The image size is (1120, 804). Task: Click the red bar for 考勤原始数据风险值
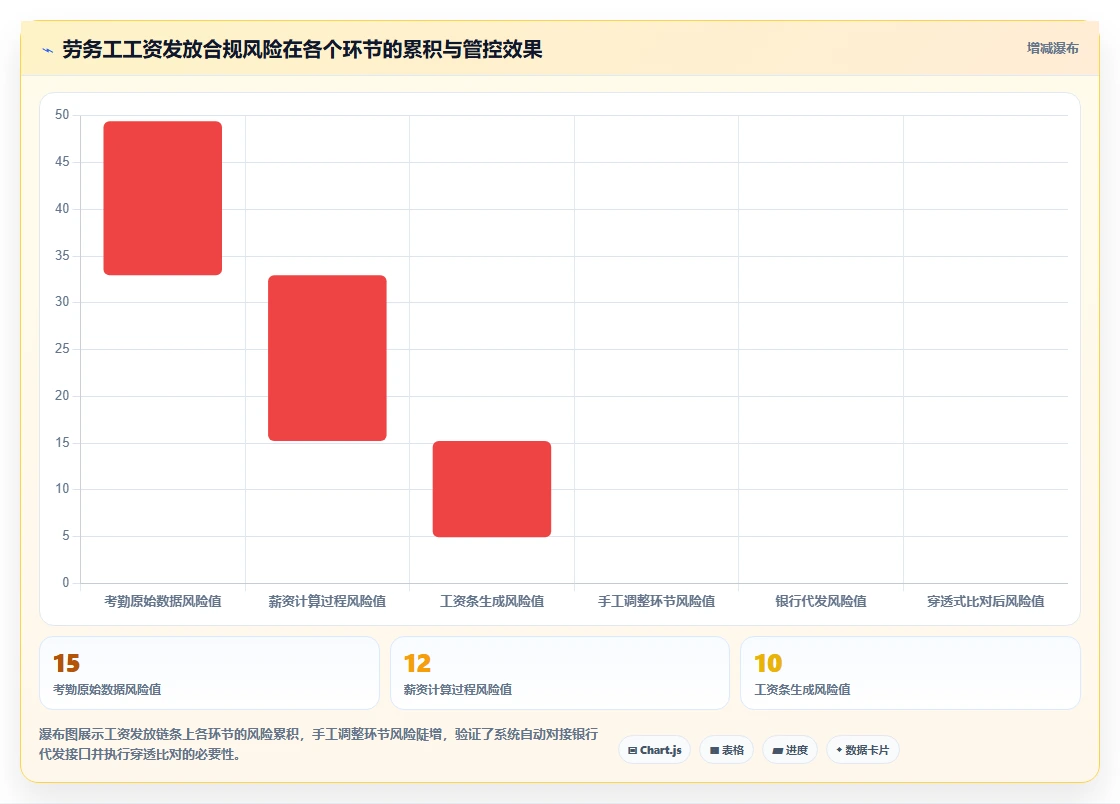163,198
